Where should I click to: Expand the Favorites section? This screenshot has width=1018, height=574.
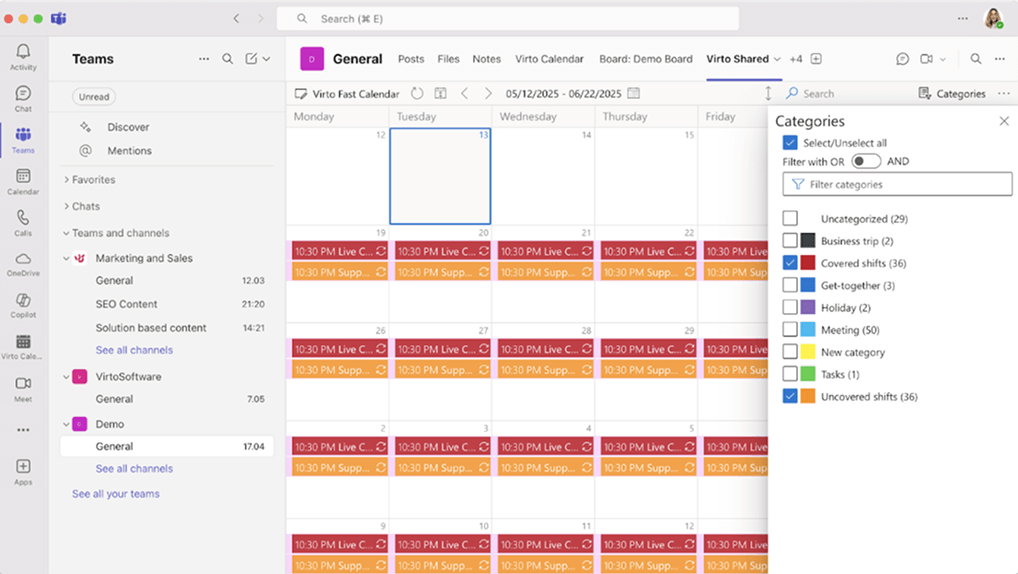pos(66,180)
